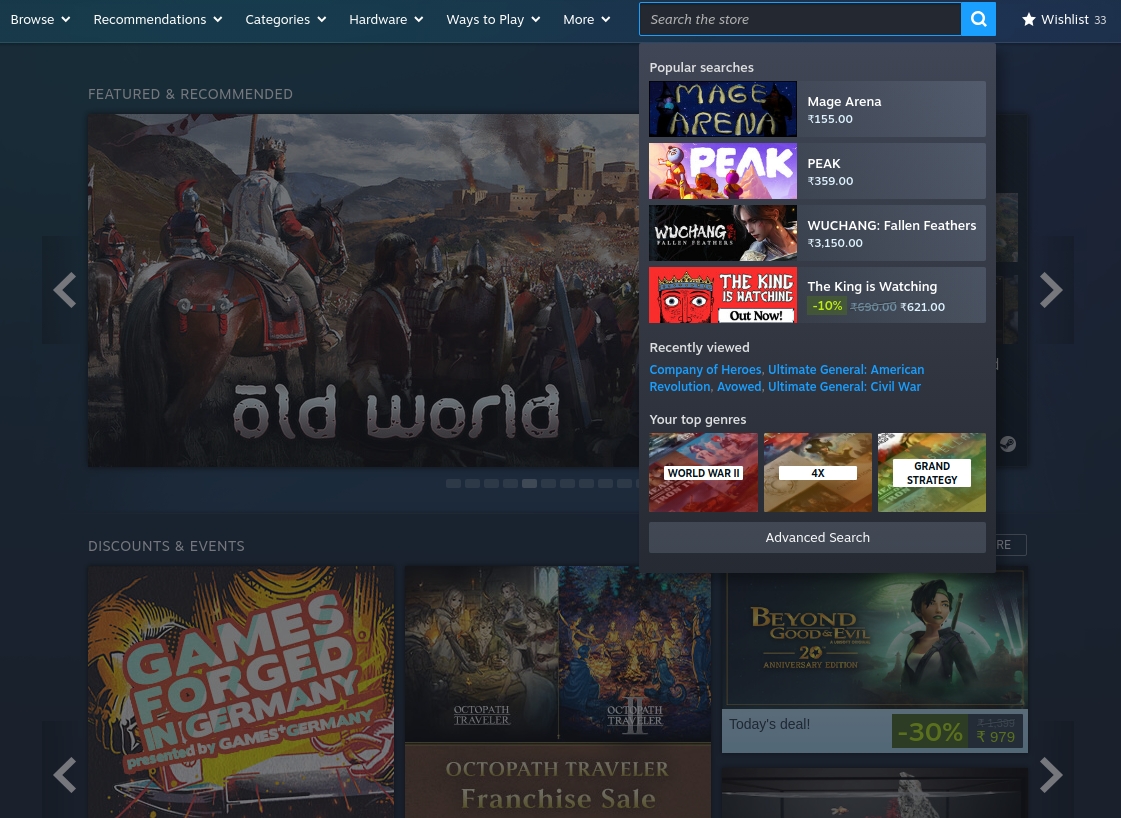The image size is (1121, 818).
Task: Open the Company of Heroes recently viewed link
Action: [x=705, y=369]
